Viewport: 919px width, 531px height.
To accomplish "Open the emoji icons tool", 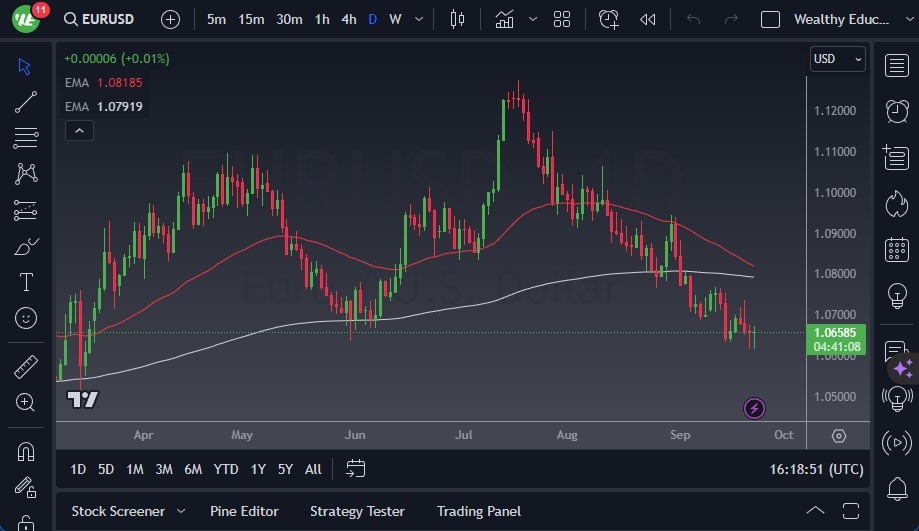I will tap(26, 318).
